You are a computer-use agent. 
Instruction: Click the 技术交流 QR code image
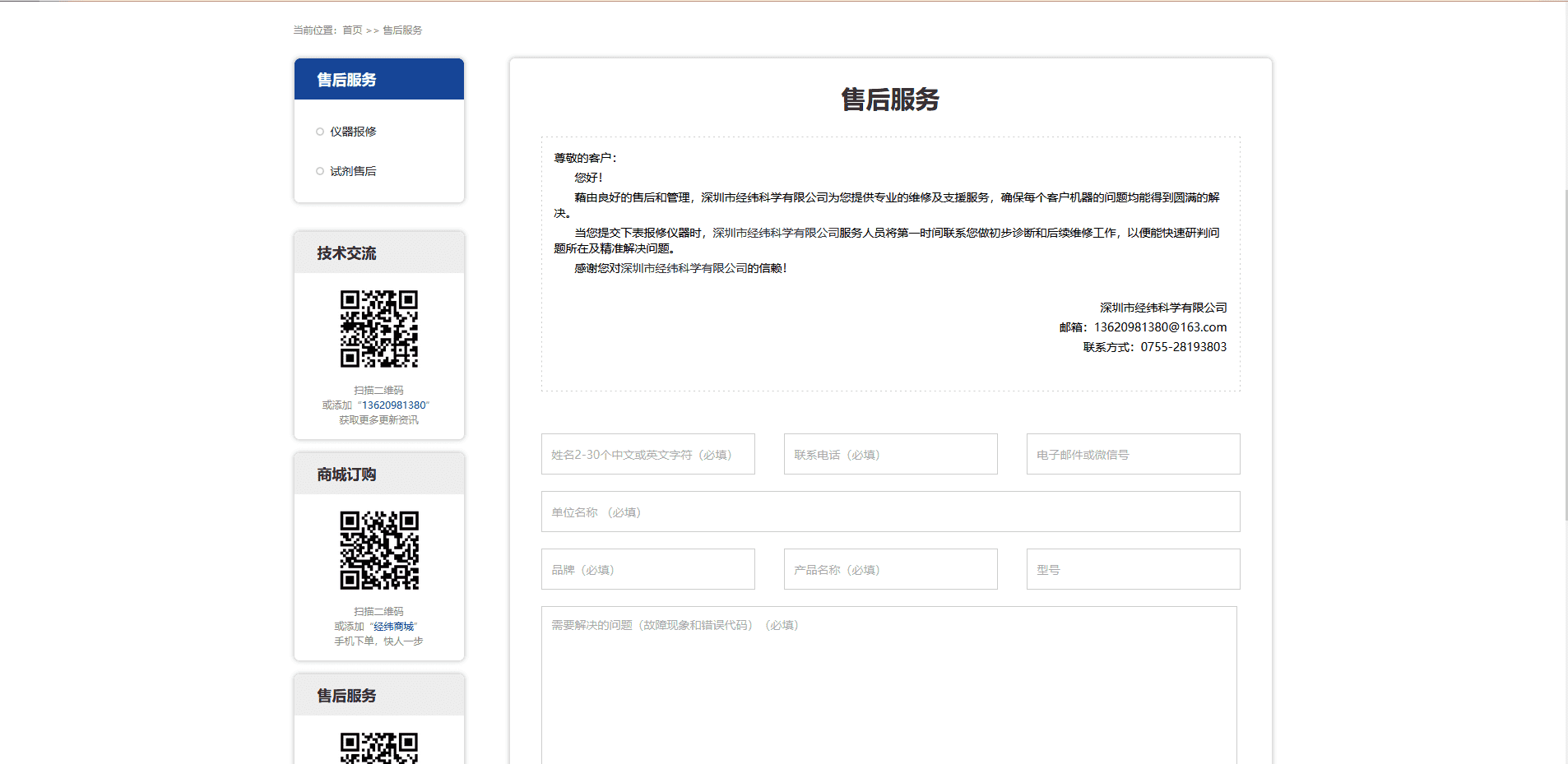coord(379,329)
